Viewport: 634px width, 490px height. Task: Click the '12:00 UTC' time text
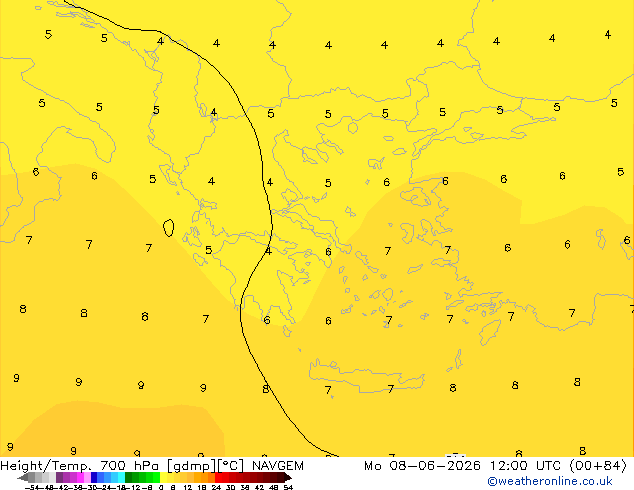(x=526, y=466)
